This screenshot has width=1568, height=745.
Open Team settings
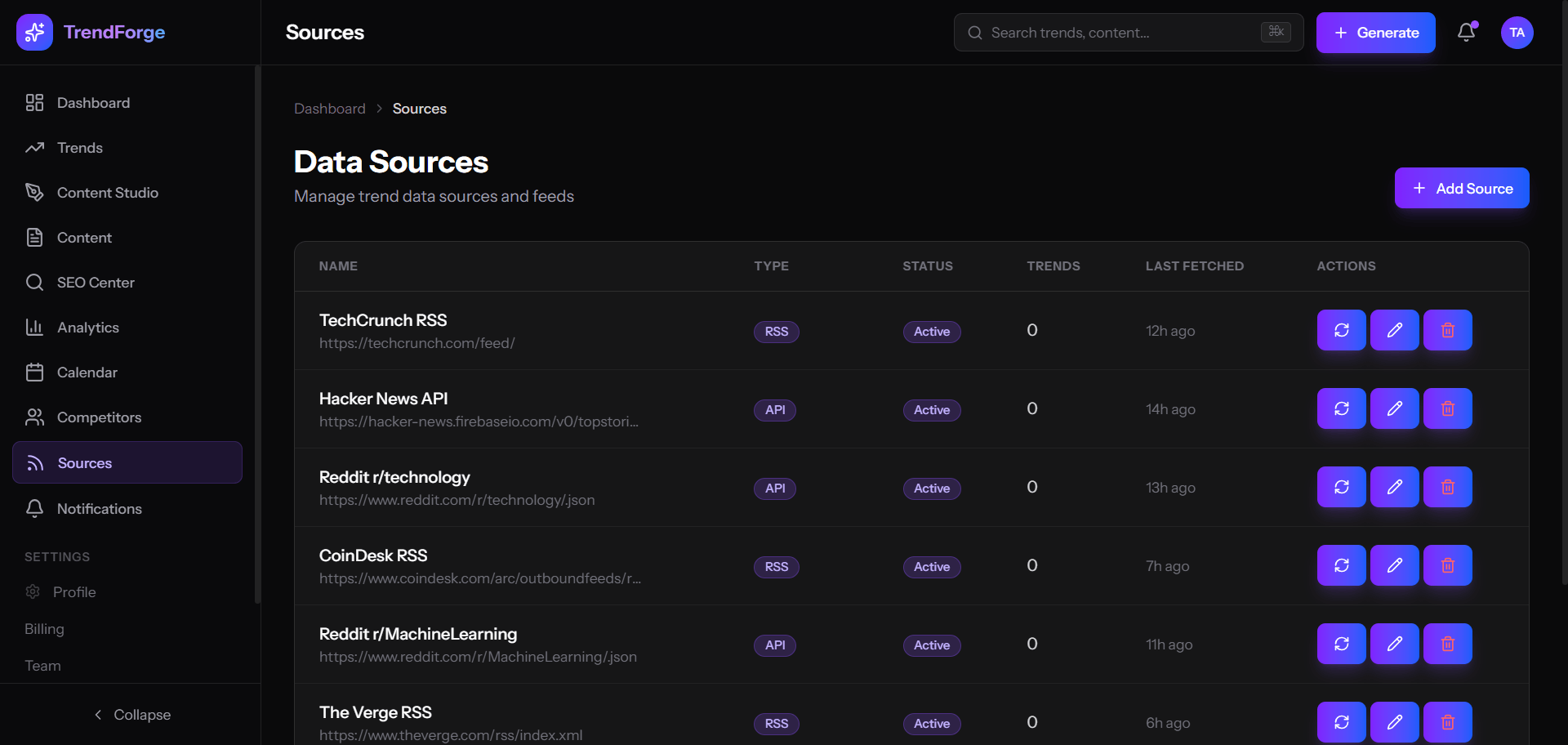[127, 666]
